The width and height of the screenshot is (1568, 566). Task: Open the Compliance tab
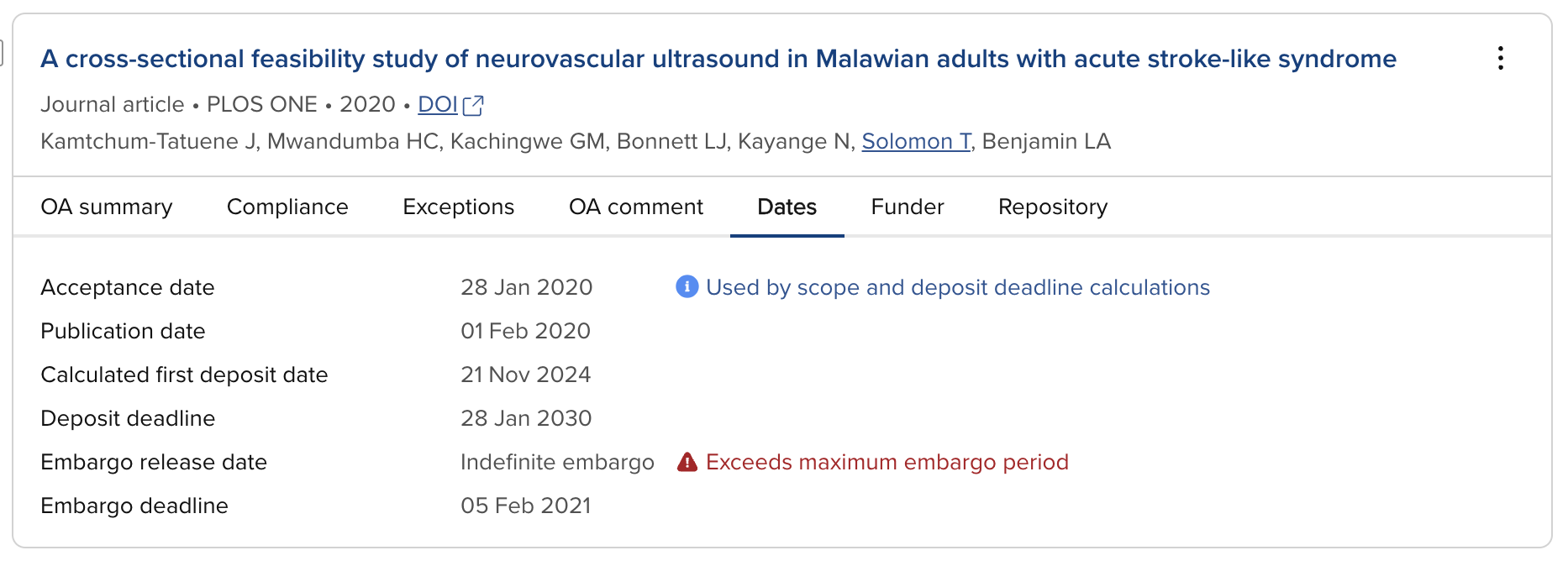[287, 207]
